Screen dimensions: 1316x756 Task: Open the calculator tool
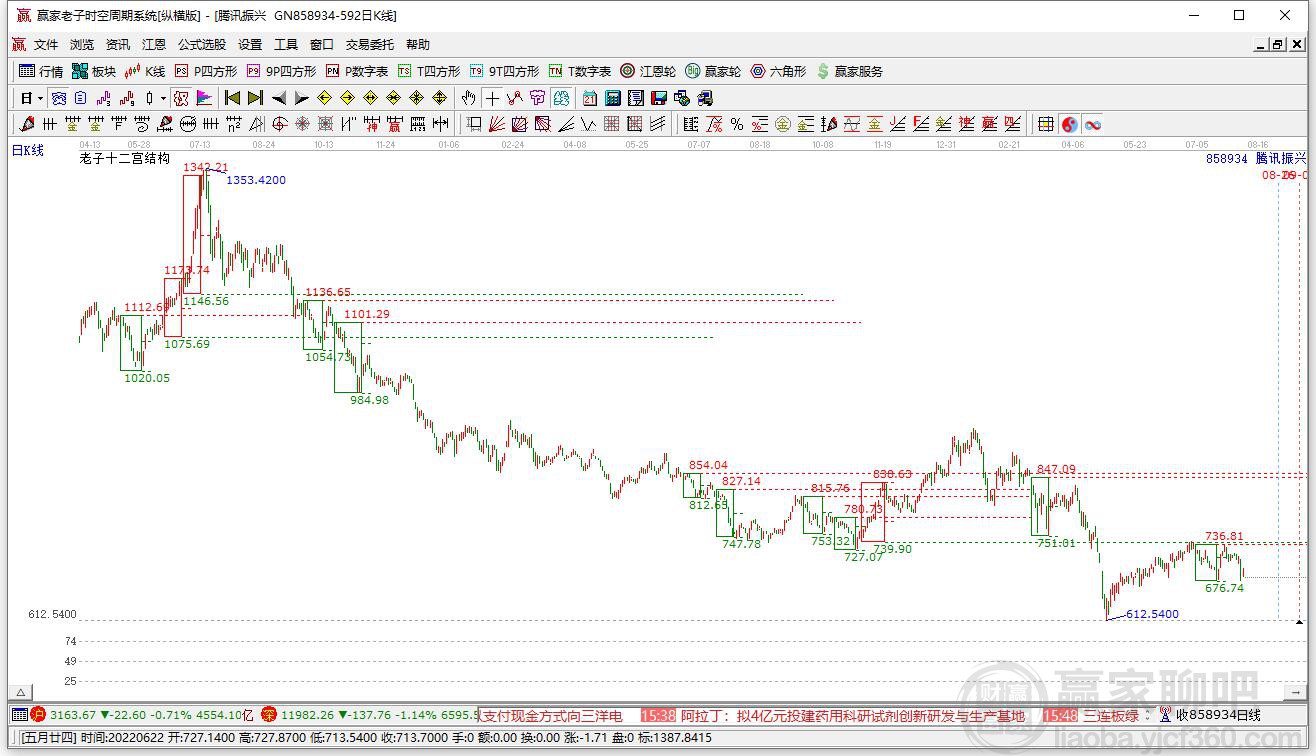click(x=613, y=98)
